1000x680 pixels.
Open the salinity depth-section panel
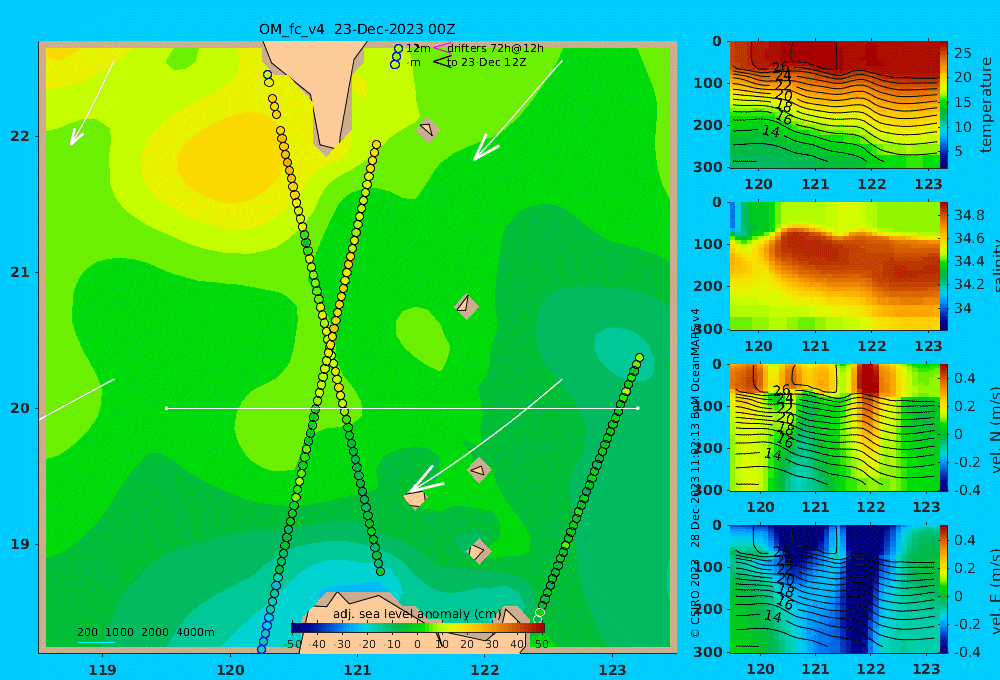(x=835, y=266)
